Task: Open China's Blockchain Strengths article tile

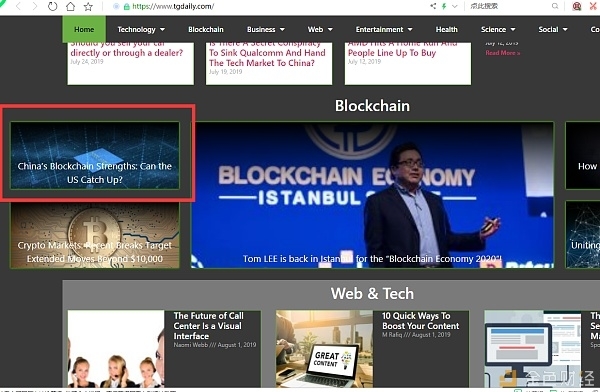Action: click(x=95, y=155)
